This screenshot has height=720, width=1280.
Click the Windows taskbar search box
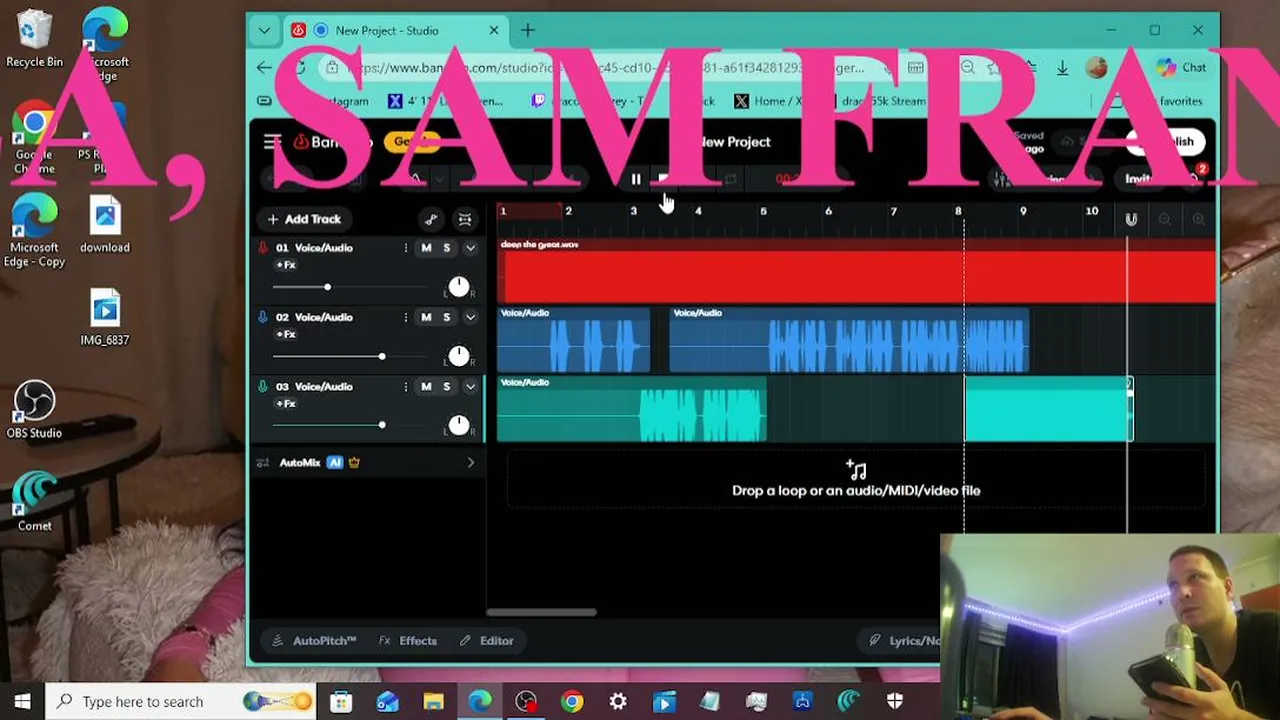pyautogui.click(x=181, y=702)
